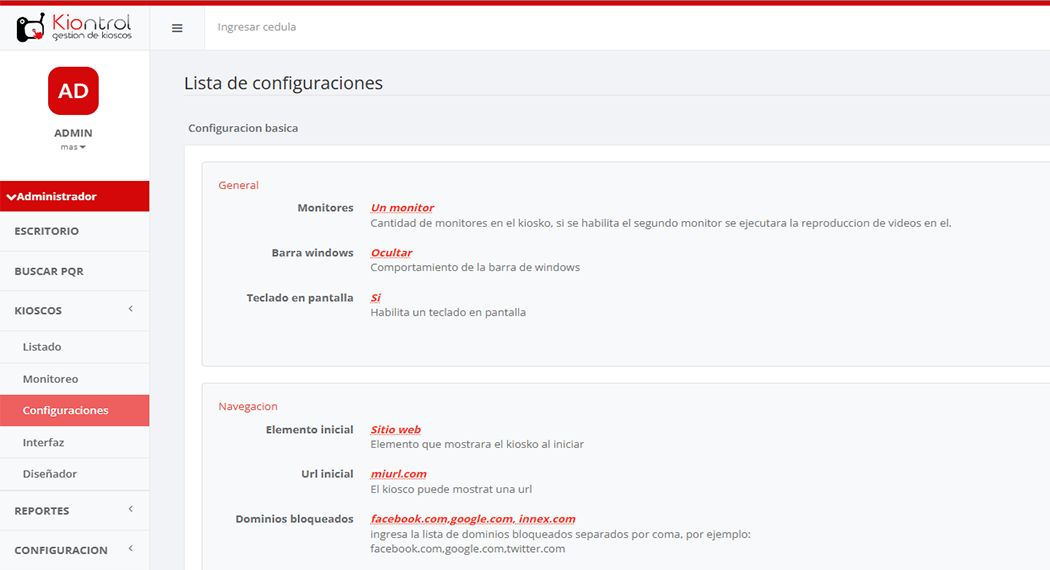
Task: Go to BUSCAR PQR
Action: 49,271
